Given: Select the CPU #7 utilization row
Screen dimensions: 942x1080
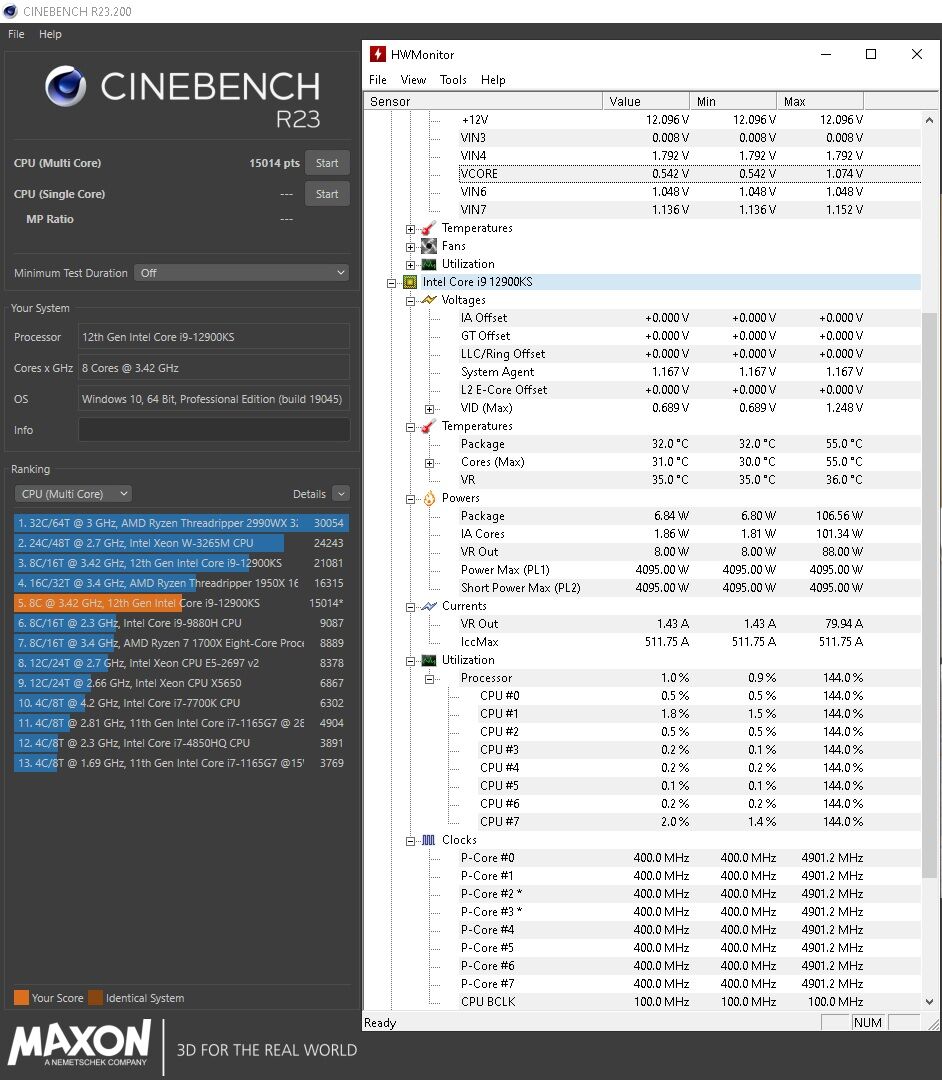Looking at the screenshot, I should coord(699,822).
